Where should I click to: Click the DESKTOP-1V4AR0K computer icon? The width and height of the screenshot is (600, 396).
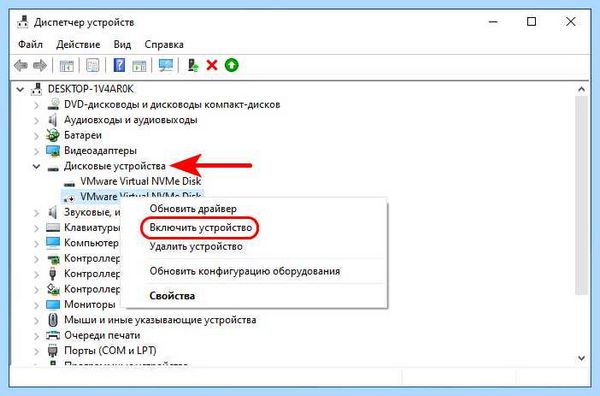pyautogui.click(x=37, y=89)
